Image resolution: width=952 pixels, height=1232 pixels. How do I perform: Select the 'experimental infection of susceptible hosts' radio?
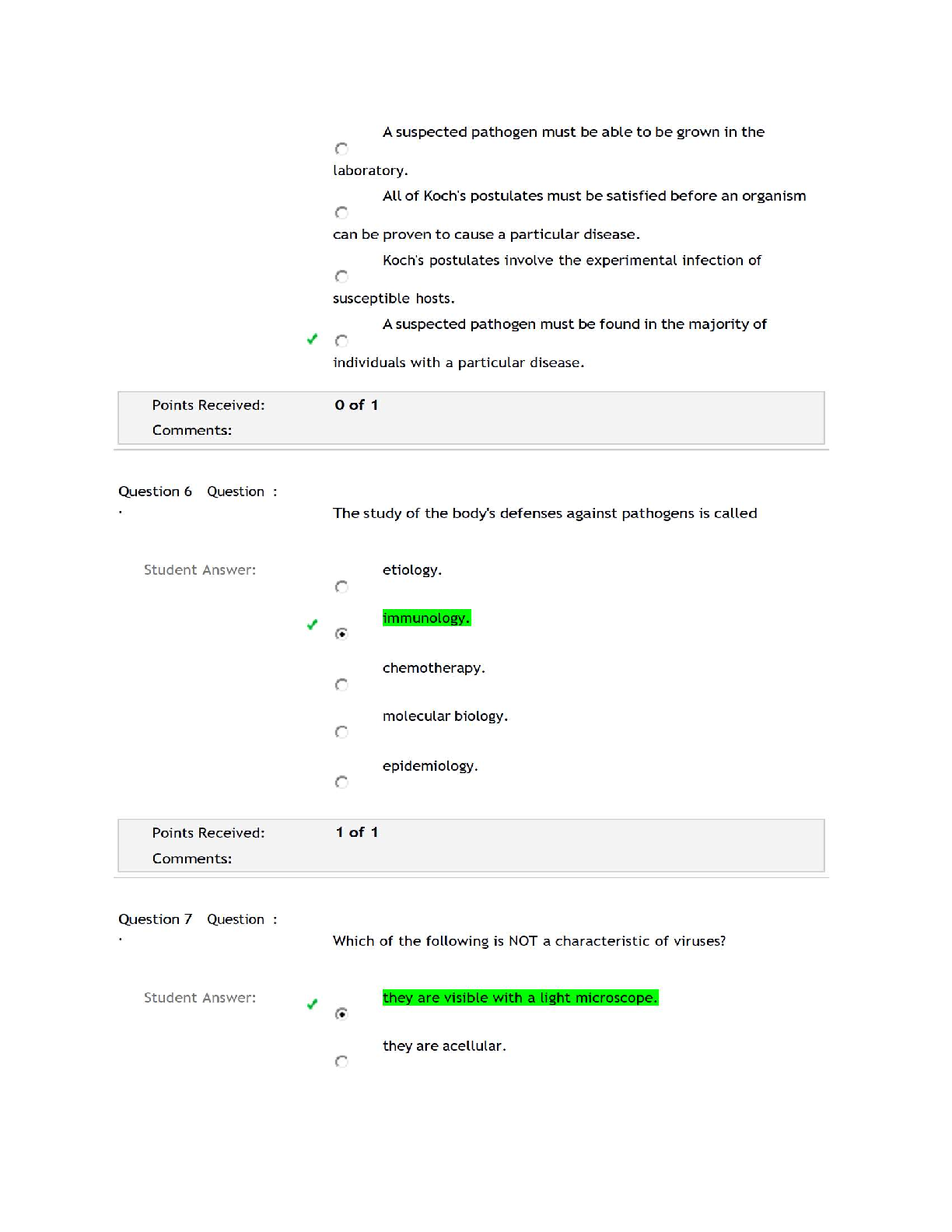point(341,277)
